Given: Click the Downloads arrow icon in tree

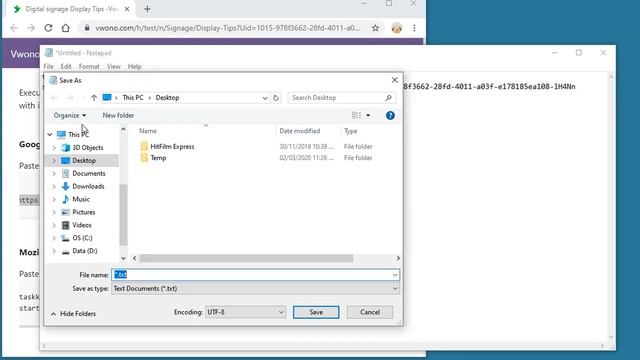Looking at the screenshot, I should click(65, 187).
